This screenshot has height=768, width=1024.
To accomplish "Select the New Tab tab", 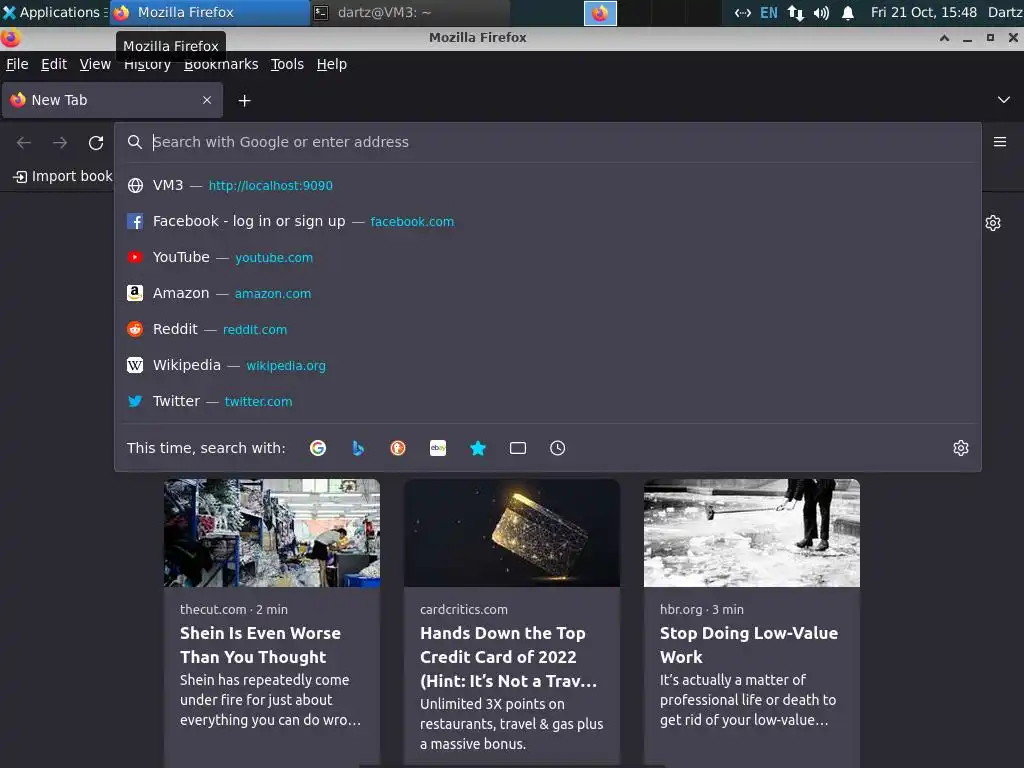I will point(112,100).
